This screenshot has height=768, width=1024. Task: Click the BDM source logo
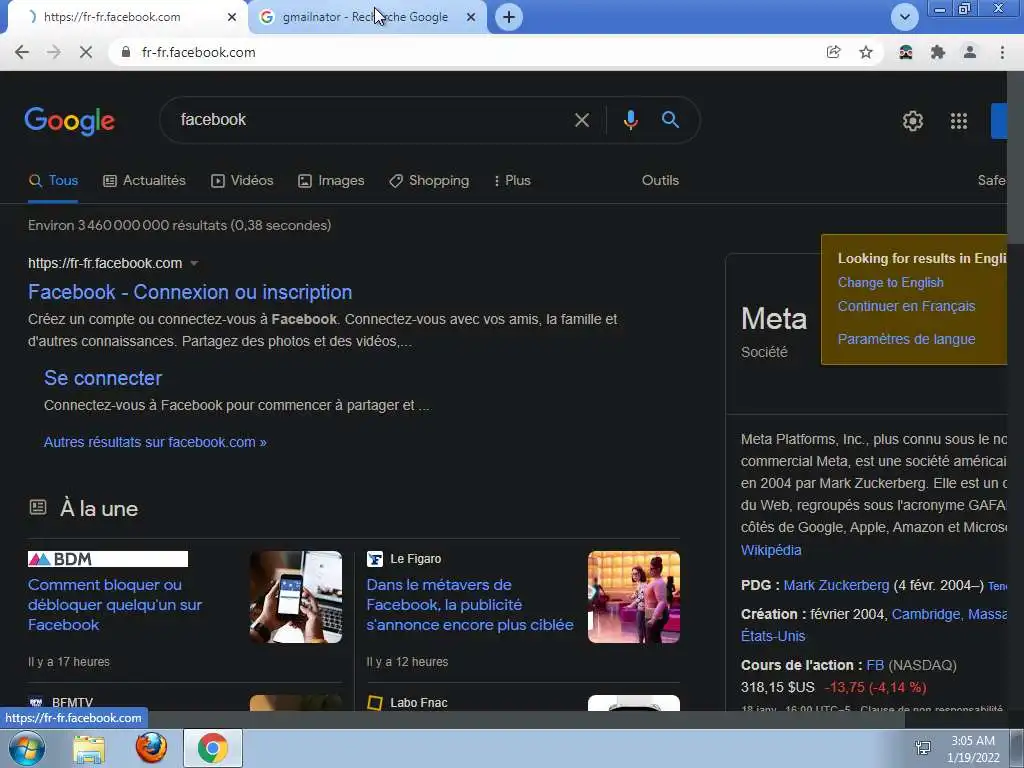(108, 559)
